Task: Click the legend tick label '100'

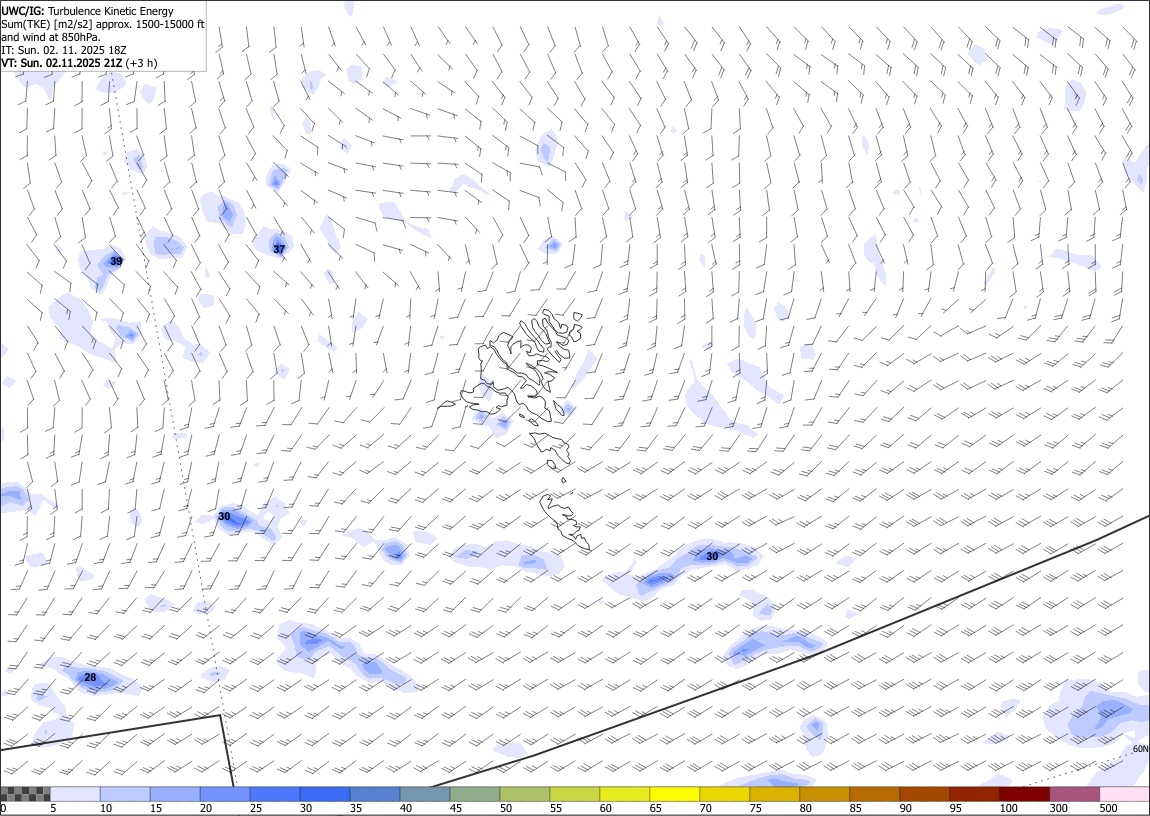Action: (x=1008, y=808)
